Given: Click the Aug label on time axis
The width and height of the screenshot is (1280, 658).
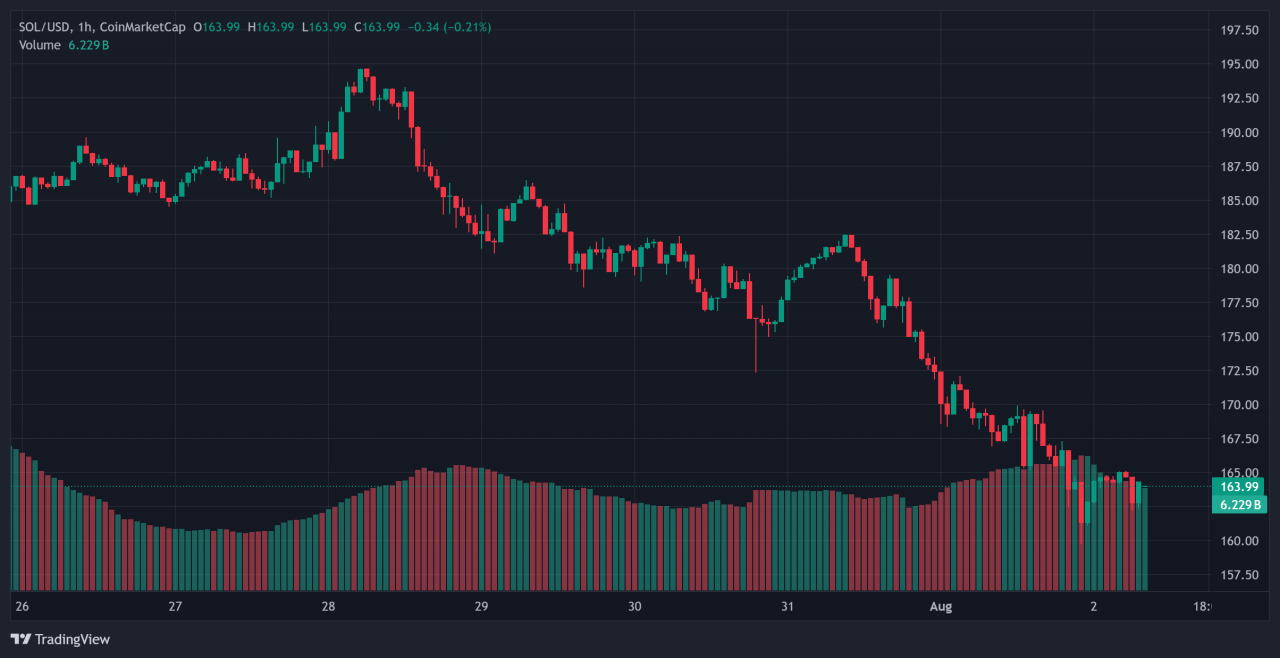Looking at the screenshot, I should 942,607.
